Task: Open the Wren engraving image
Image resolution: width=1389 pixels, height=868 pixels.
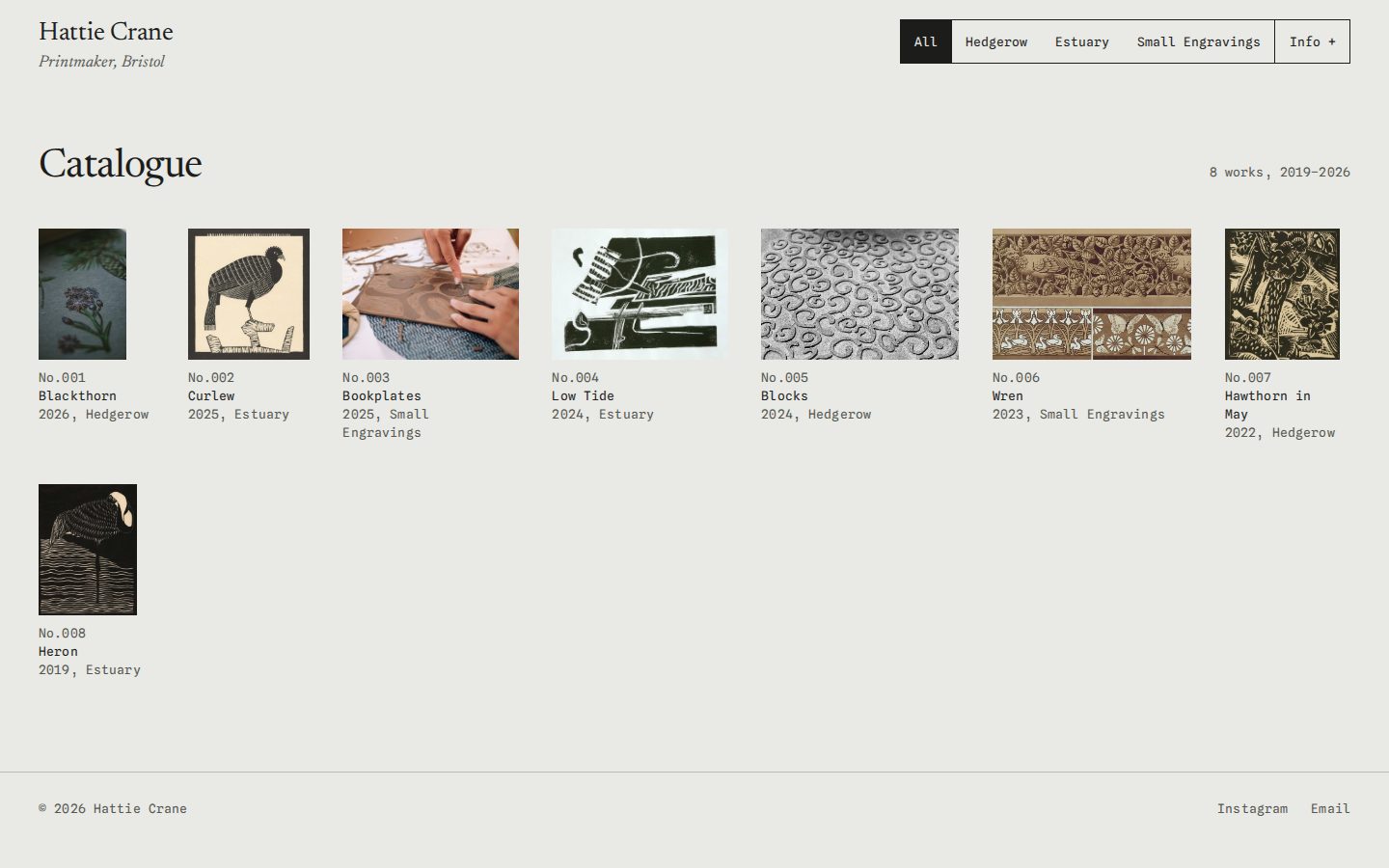Action: click(x=1092, y=294)
